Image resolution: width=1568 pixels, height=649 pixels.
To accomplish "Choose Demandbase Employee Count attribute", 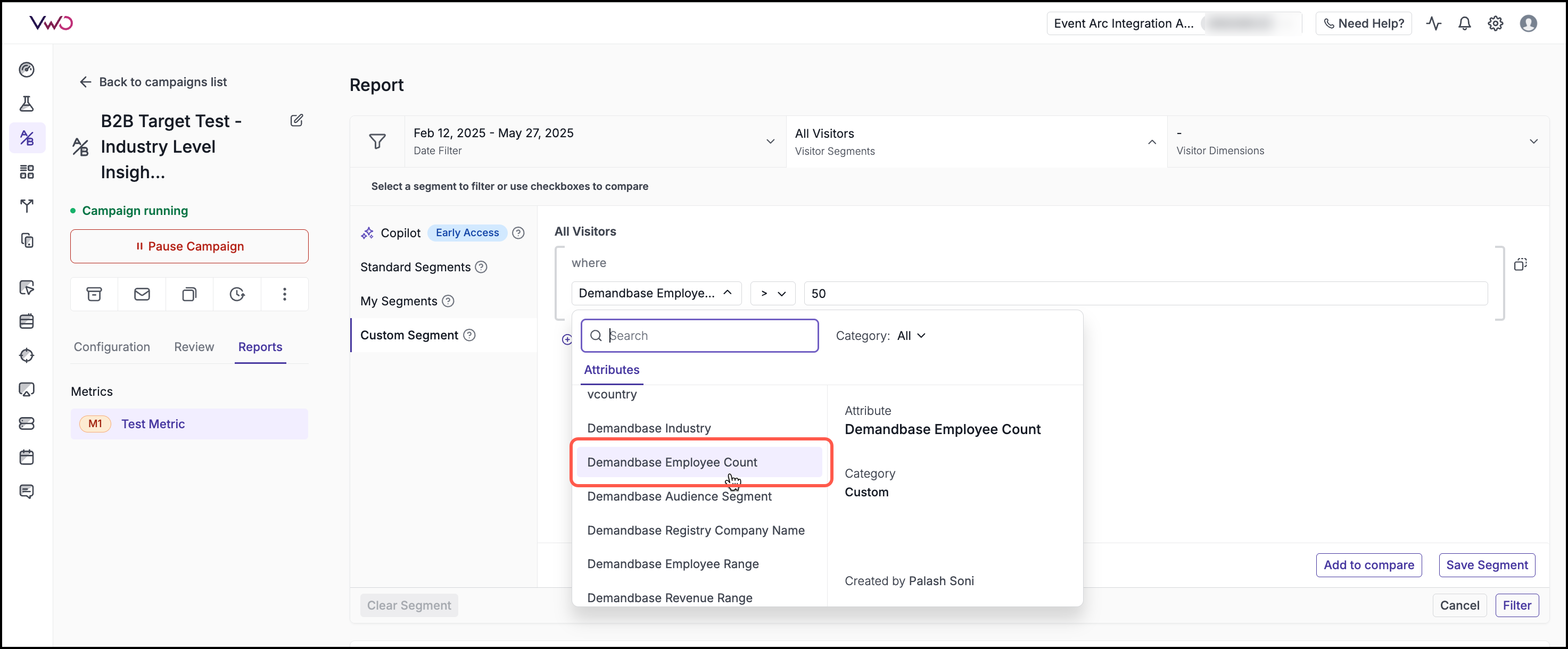I will click(699, 462).
